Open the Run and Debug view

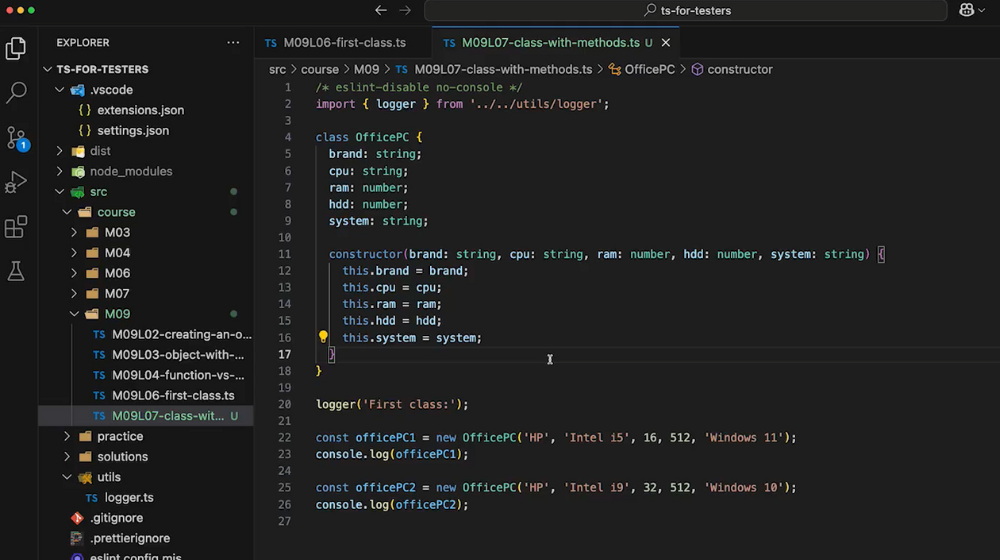[16, 182]
